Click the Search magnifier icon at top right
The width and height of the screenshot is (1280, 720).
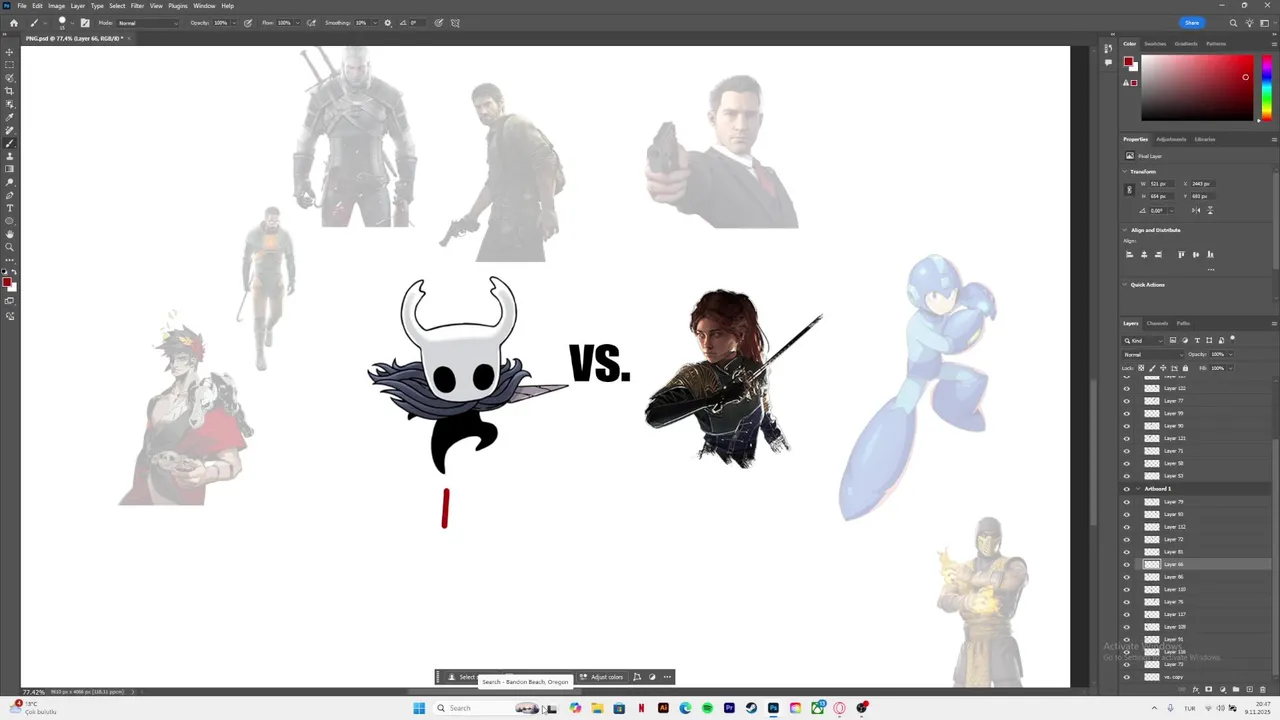[1233, 23]
